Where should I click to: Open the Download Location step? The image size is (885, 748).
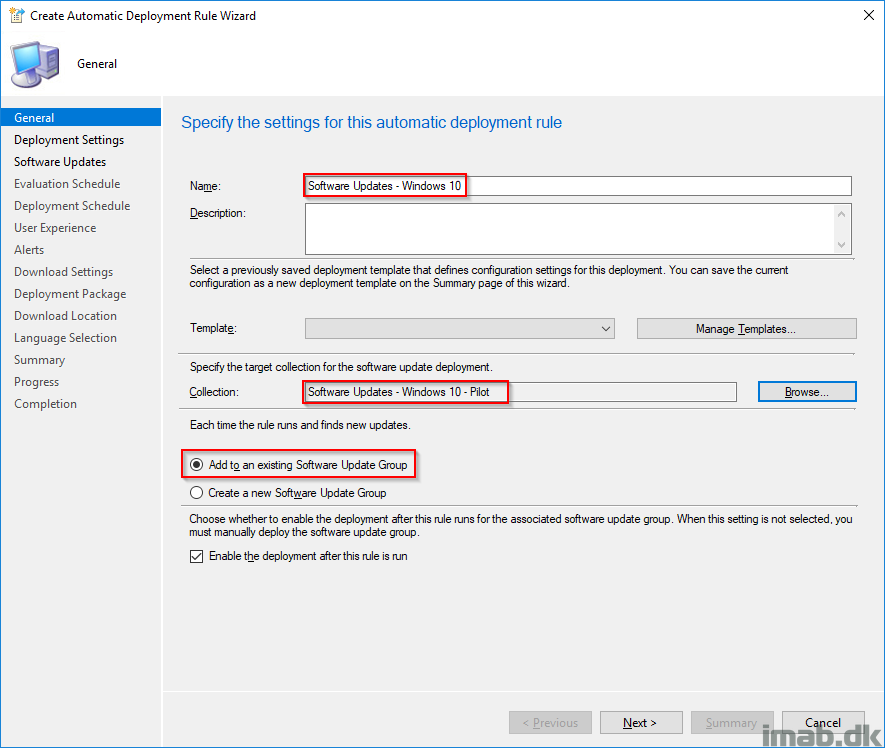pos(65,316)
